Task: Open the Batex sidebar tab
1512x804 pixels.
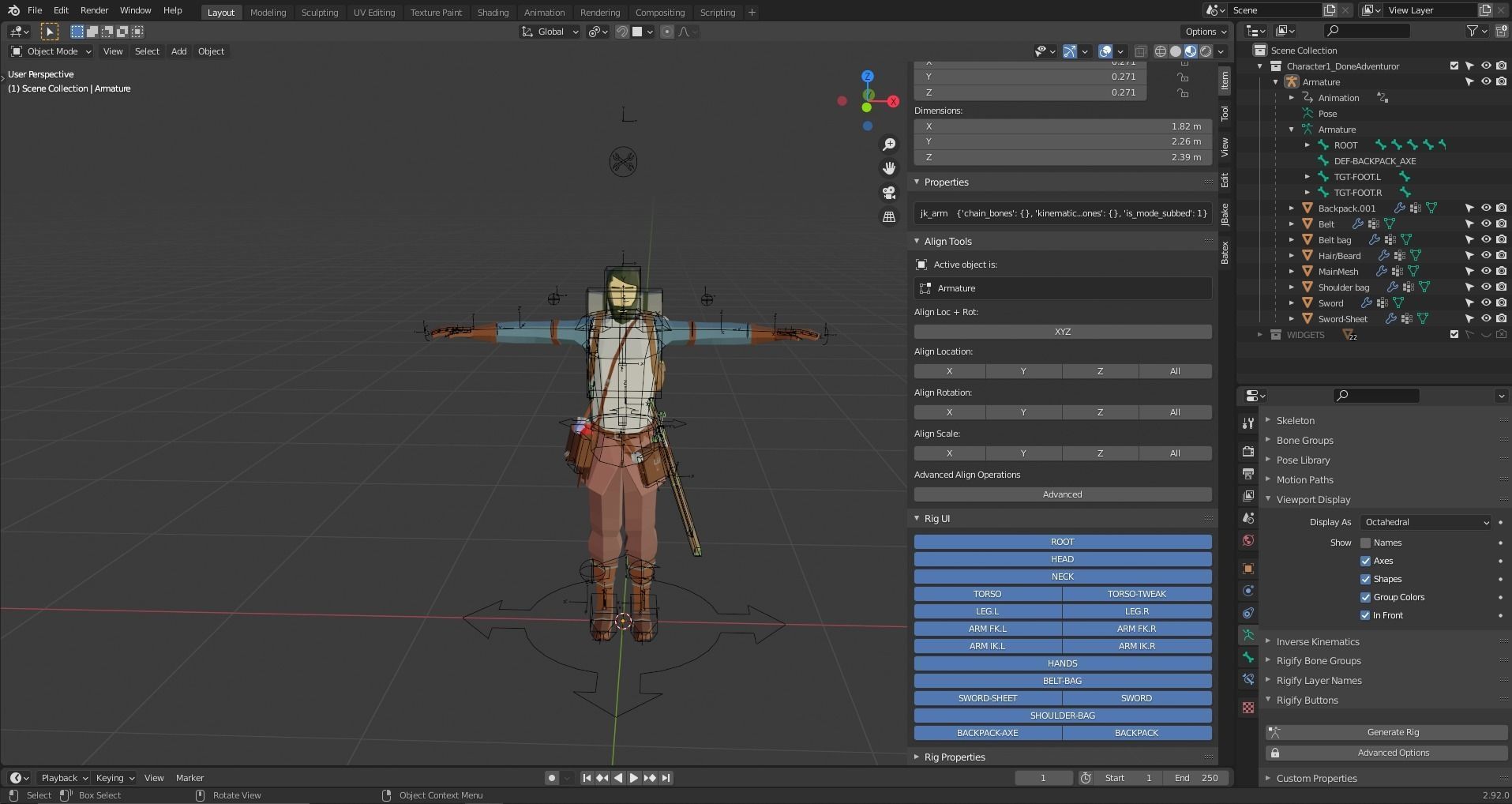Action: coord(1225,253)
